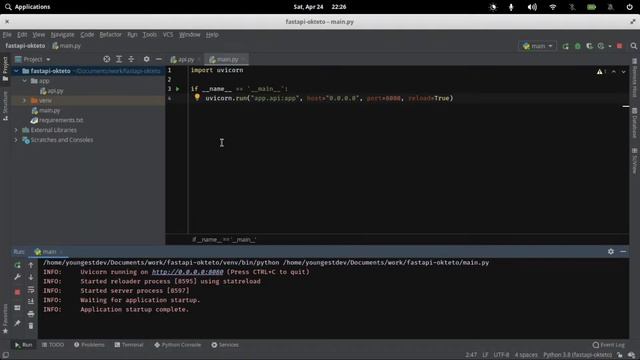Click the run gutter arrow on line 3

pos(178,89)
